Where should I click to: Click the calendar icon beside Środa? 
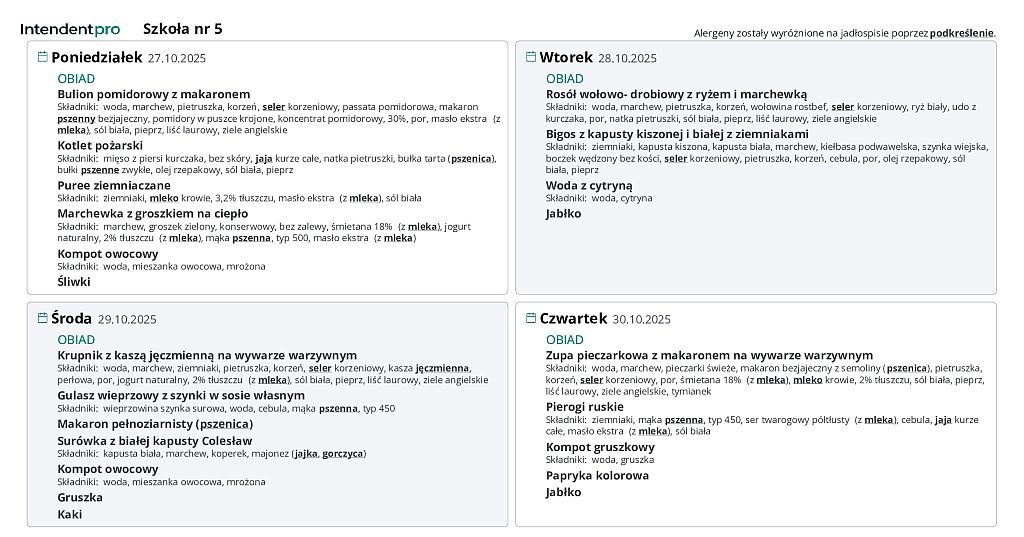(43, 318)
